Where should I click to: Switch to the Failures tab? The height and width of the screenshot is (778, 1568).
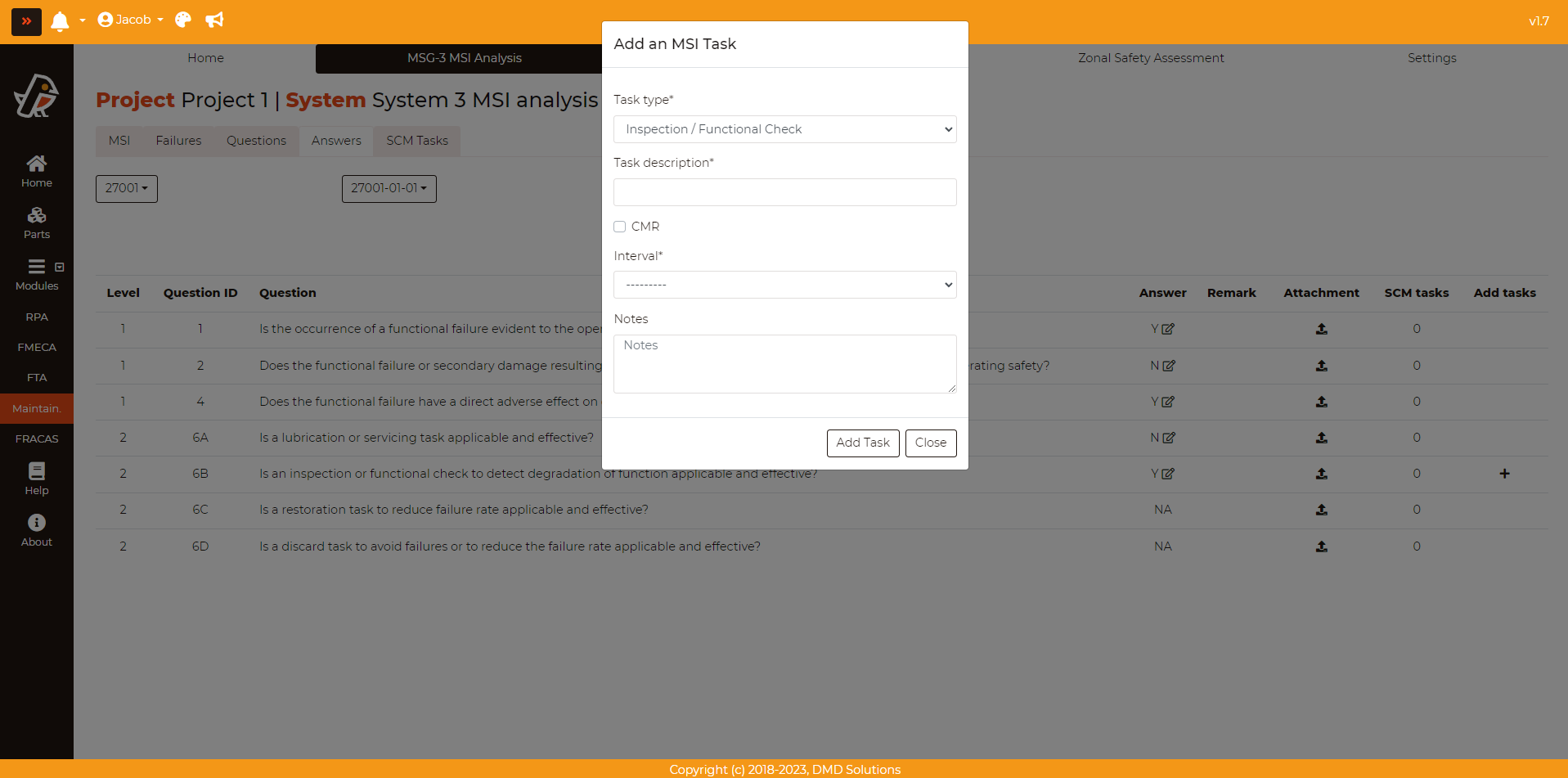click(178, 141)
